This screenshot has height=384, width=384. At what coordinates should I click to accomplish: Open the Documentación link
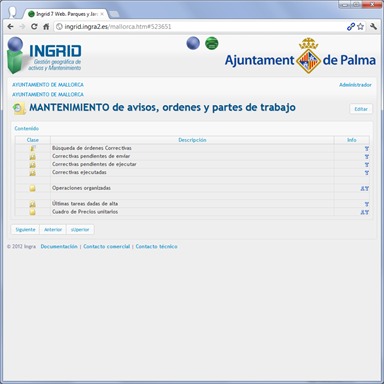pos(59,247)
